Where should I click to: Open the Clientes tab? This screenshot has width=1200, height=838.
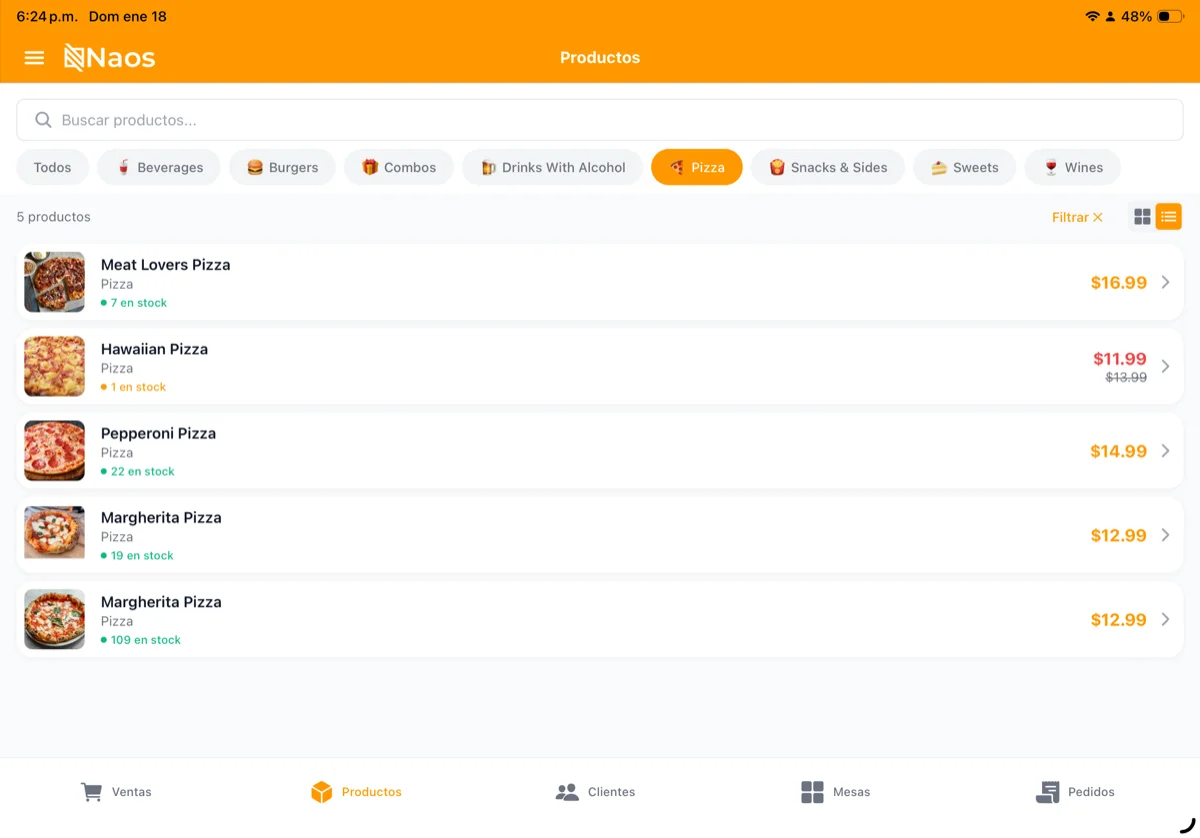coord(595,792)
